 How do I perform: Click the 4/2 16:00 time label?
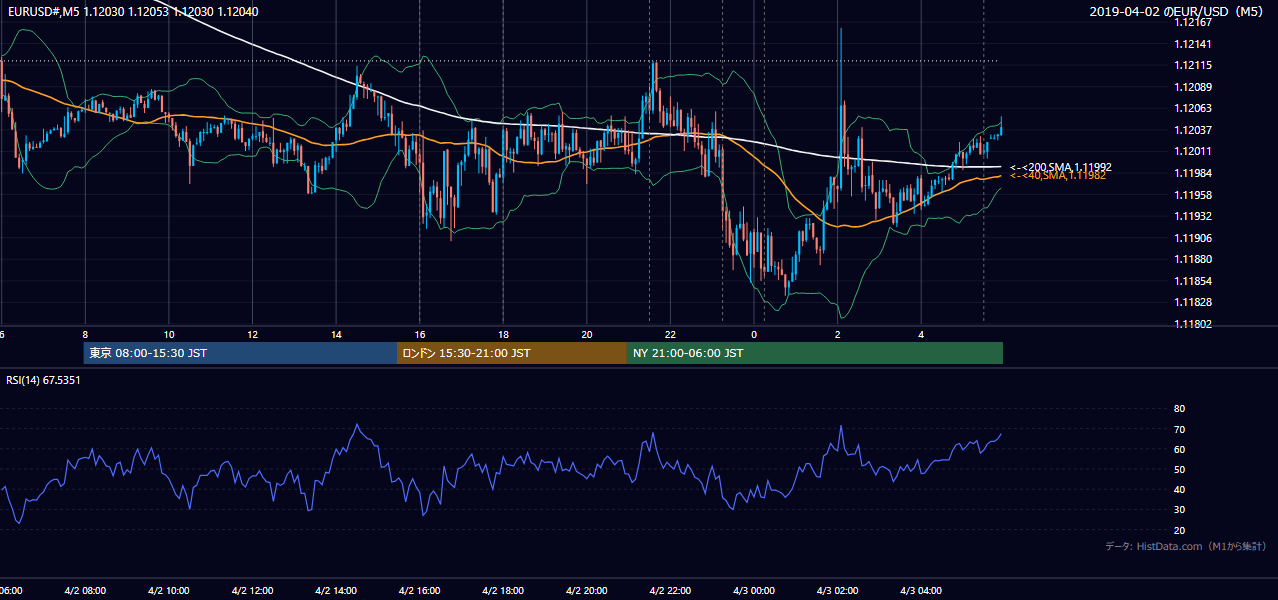[x=419, y=590]
